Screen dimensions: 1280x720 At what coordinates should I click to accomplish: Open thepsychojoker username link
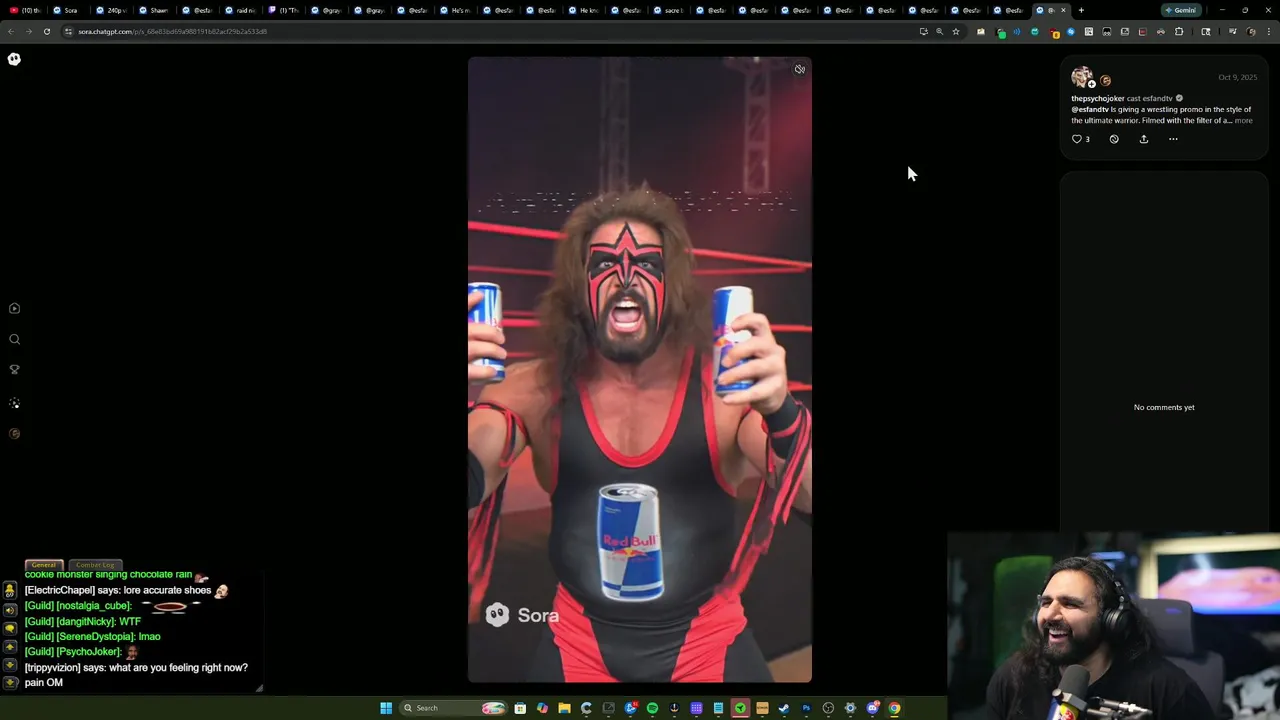point(1097,98)
